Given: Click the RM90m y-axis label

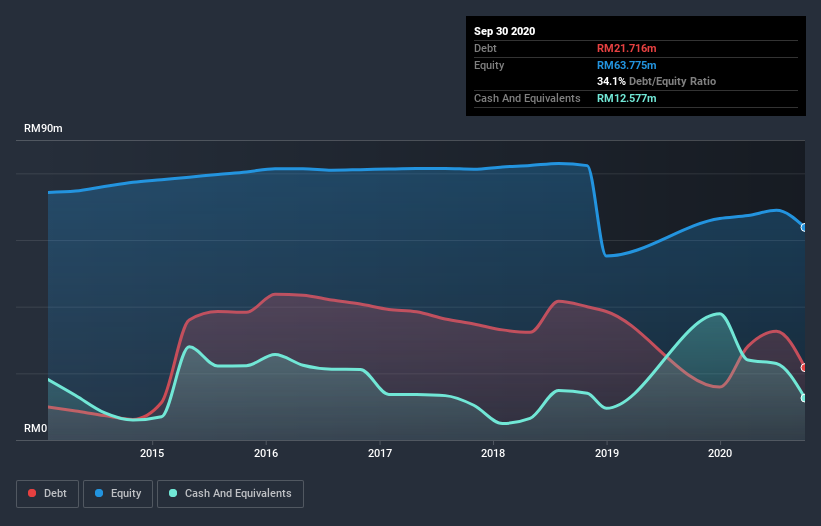Looking at the screenshot, I should pyautogui.click(x=43, y=128).
